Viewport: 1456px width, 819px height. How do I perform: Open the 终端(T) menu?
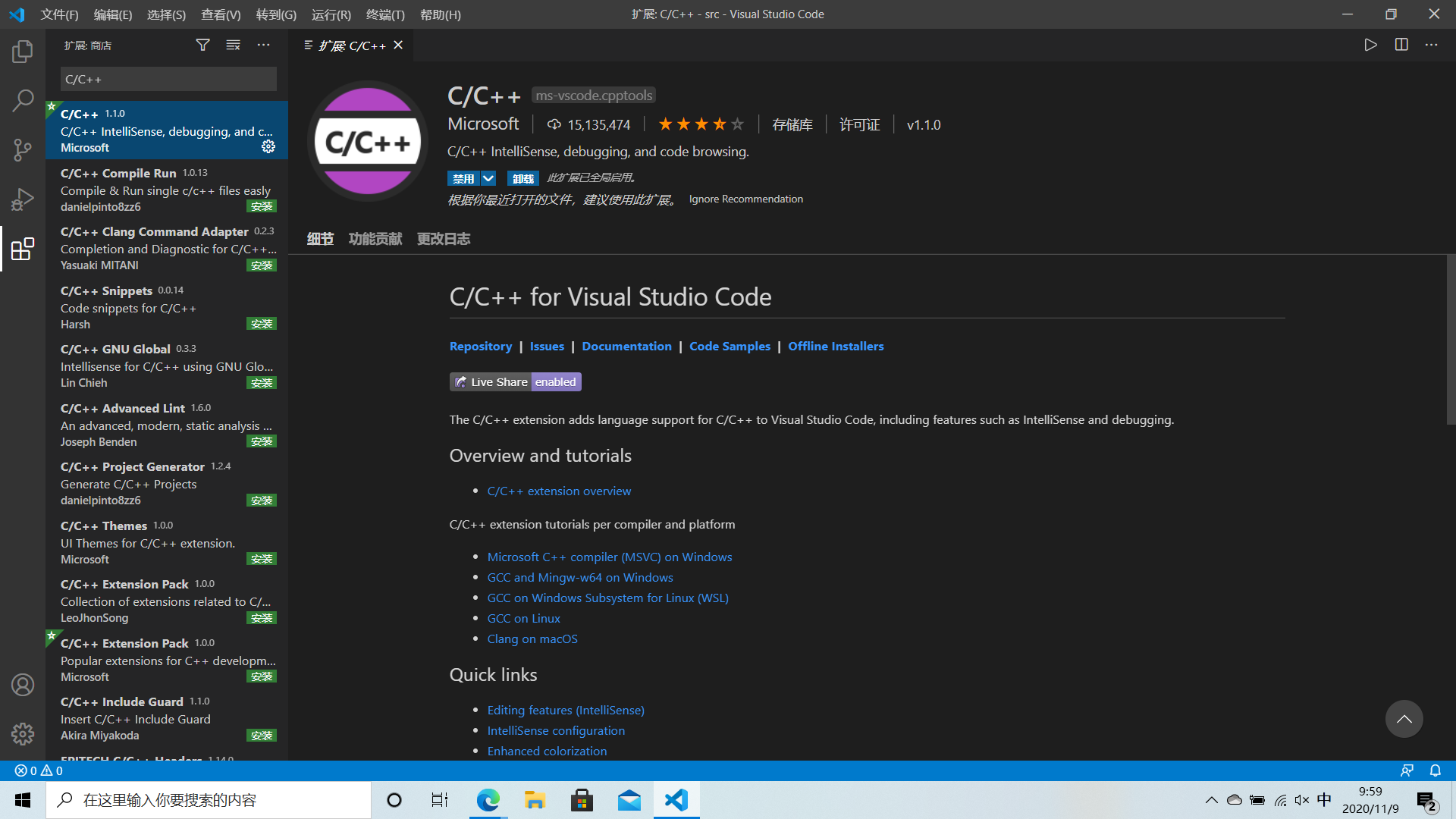[385, 14]
